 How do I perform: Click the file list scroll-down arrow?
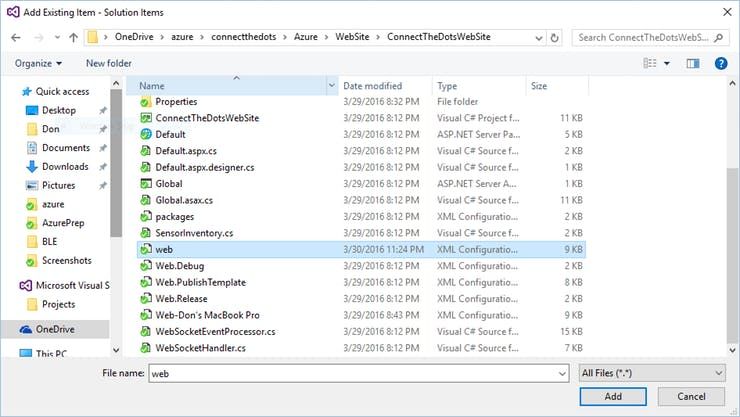pyautogui.click(x=732, y=350)
